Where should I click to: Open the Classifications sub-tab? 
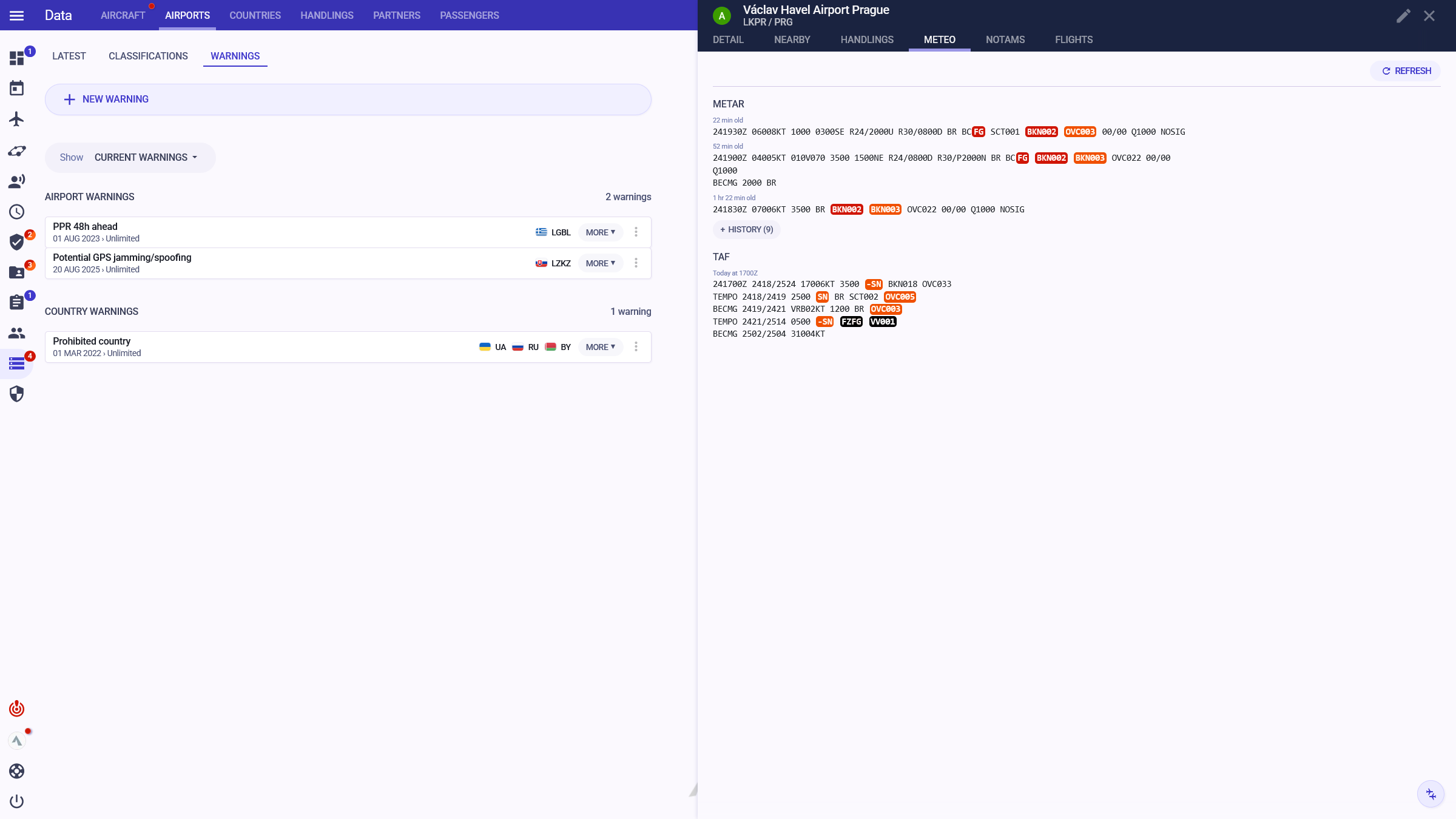[x=148, y=56]
